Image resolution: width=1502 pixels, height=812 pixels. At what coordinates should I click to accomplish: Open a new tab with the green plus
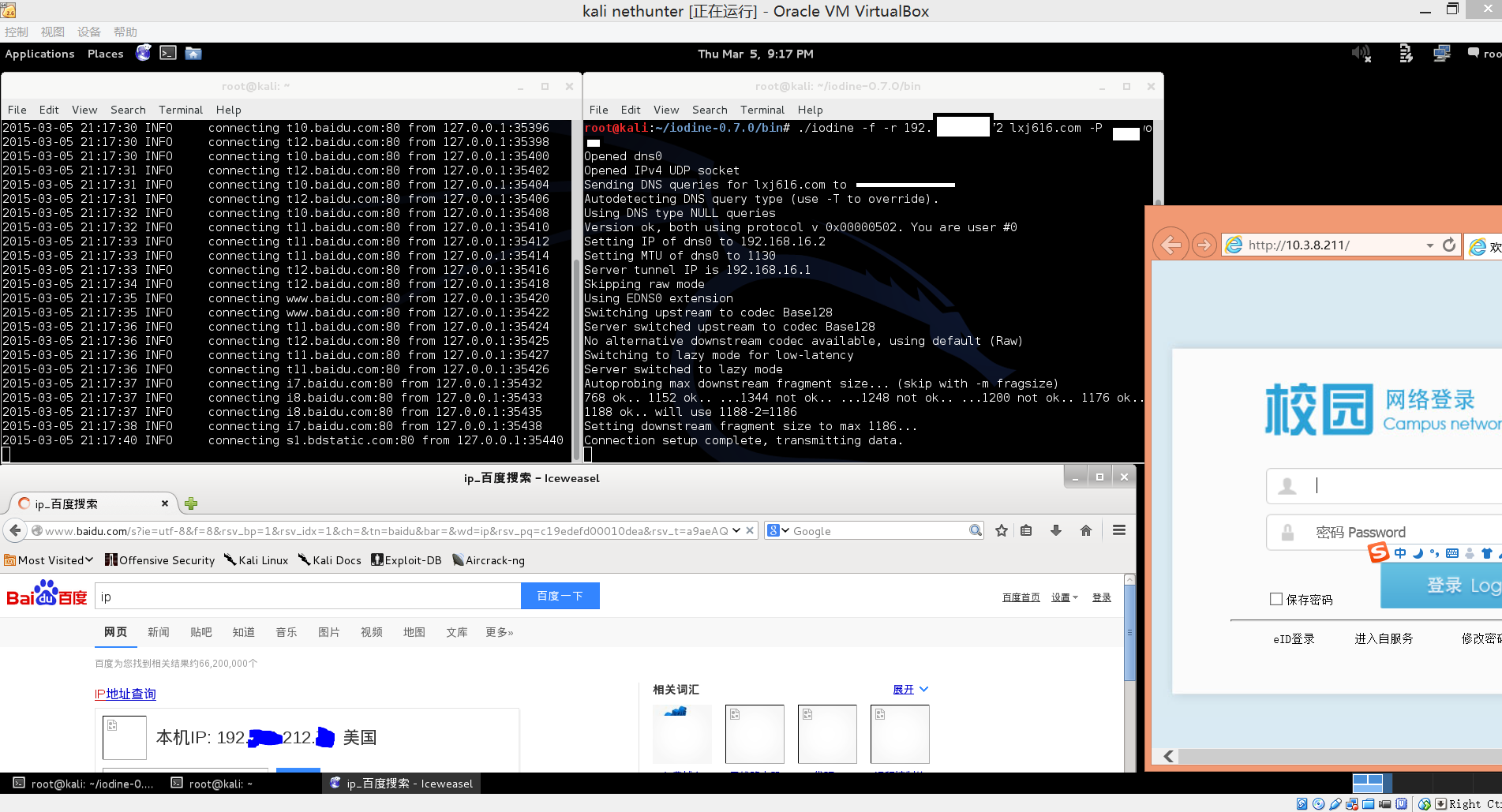click(x=190, y=503)
